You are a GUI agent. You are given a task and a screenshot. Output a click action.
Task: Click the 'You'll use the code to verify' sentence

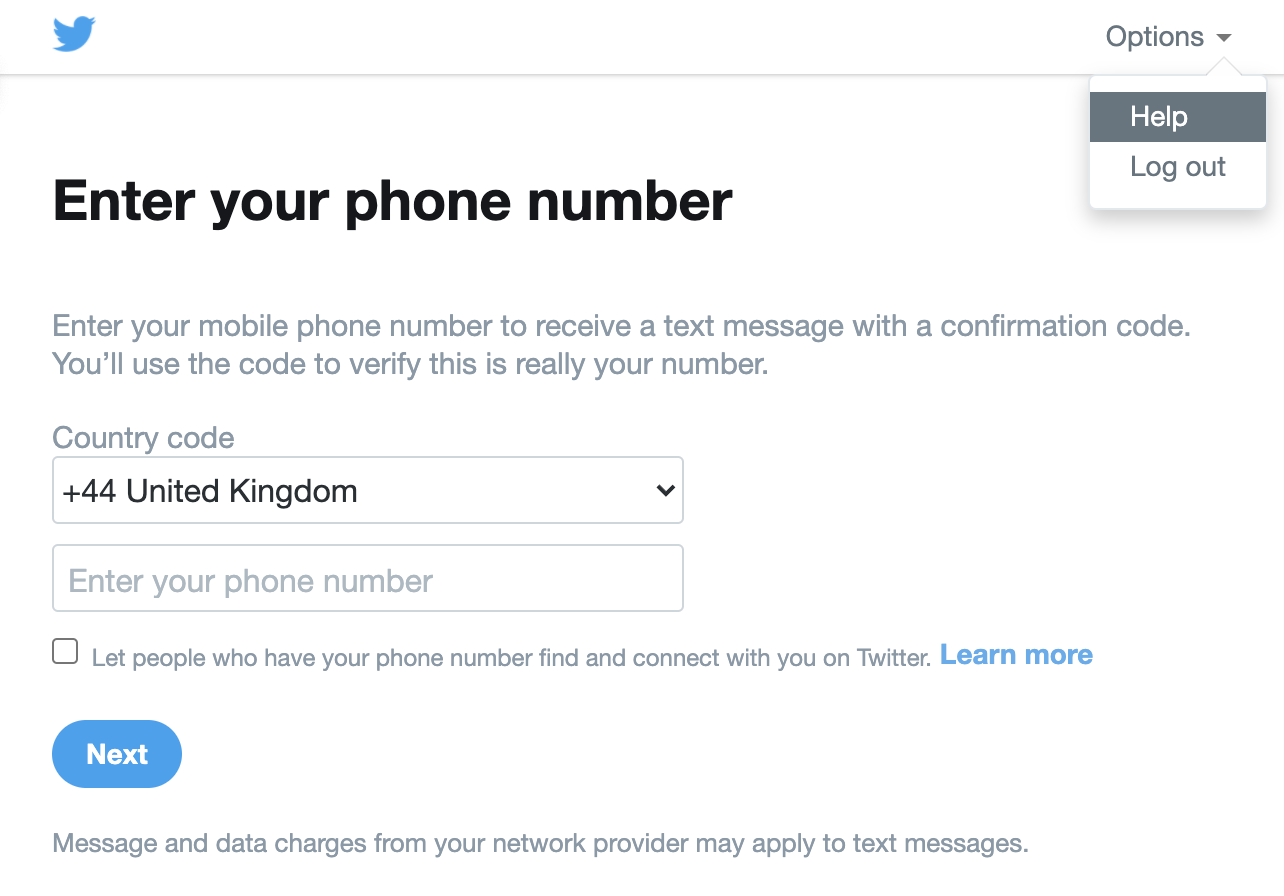[410, 364]
